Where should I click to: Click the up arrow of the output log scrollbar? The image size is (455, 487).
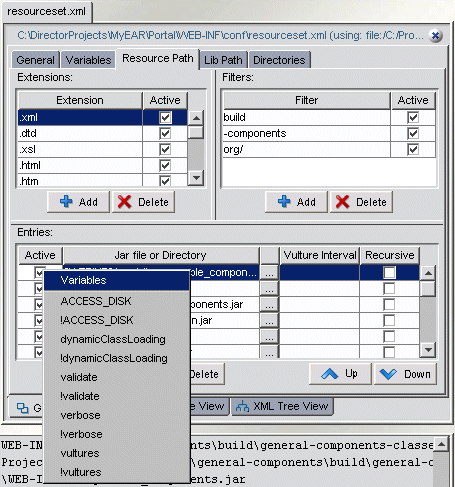[x=441, y=444]
